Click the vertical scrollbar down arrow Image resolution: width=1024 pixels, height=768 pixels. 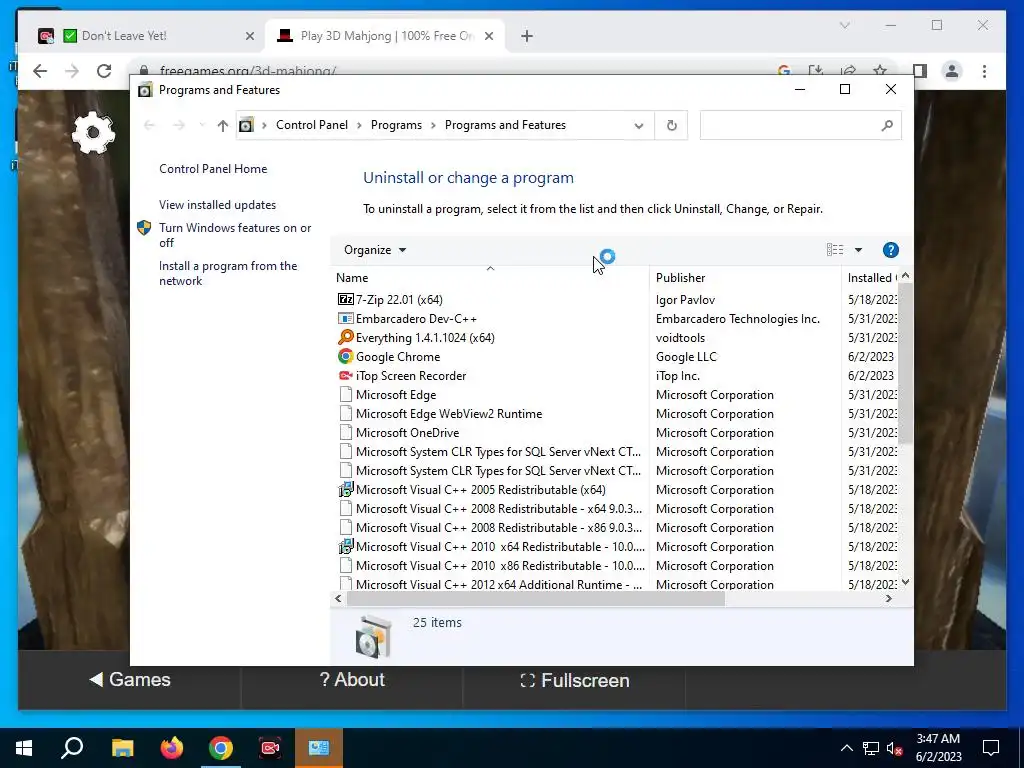pos(905,582)
